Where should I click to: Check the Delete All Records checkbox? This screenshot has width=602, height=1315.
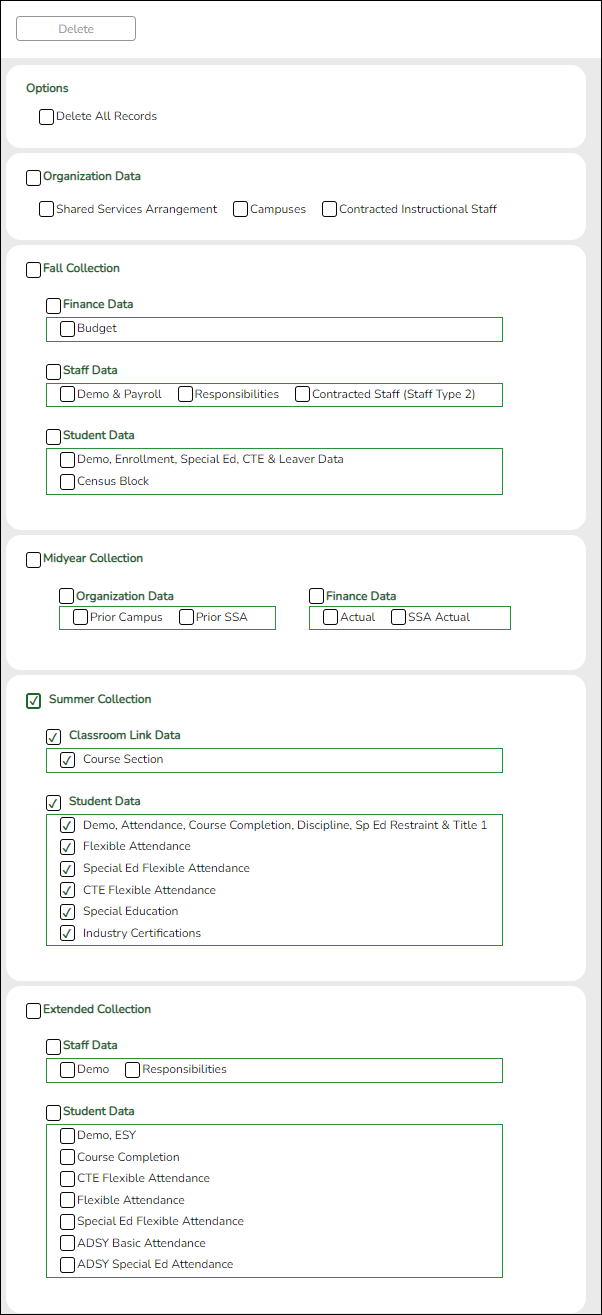46,116
